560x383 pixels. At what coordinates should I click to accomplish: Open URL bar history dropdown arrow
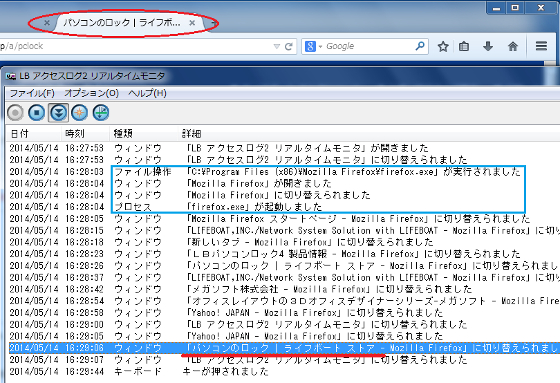[276, 46]
